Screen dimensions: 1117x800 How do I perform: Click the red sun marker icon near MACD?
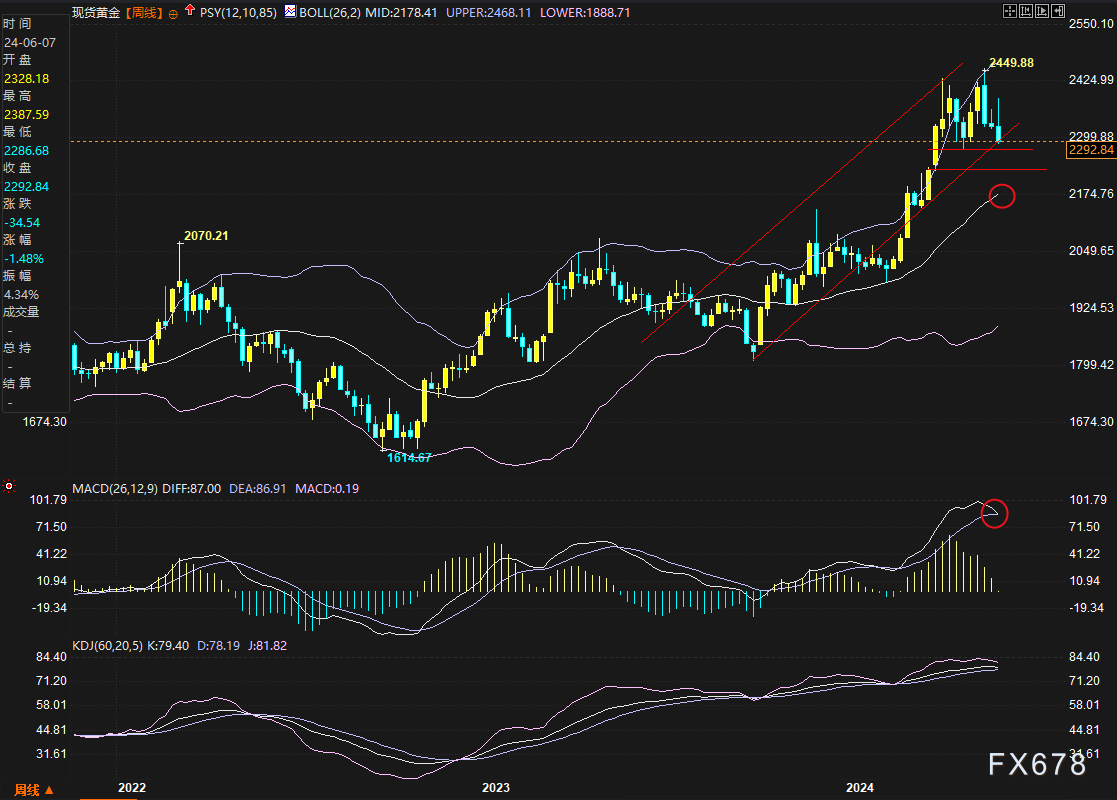pos(10,487)
